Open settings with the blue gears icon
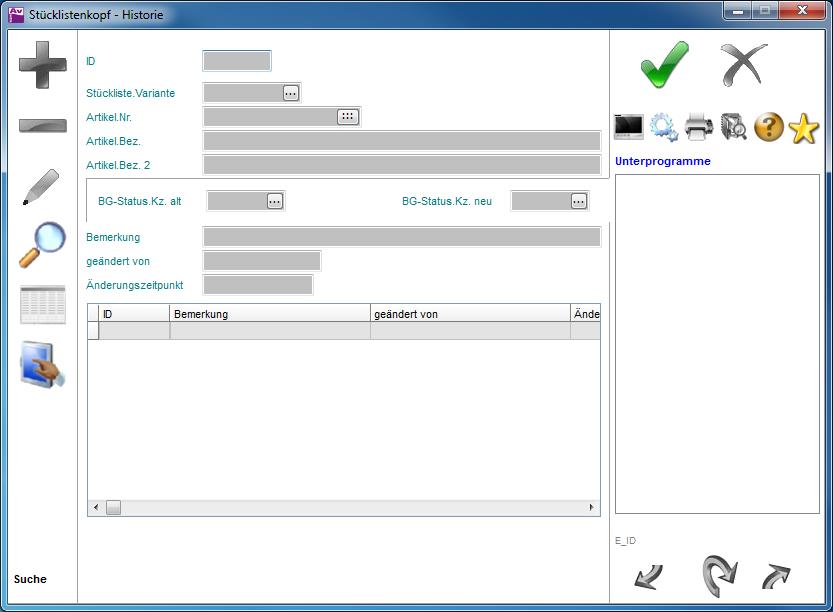833x612 pixels. point(664,127)
